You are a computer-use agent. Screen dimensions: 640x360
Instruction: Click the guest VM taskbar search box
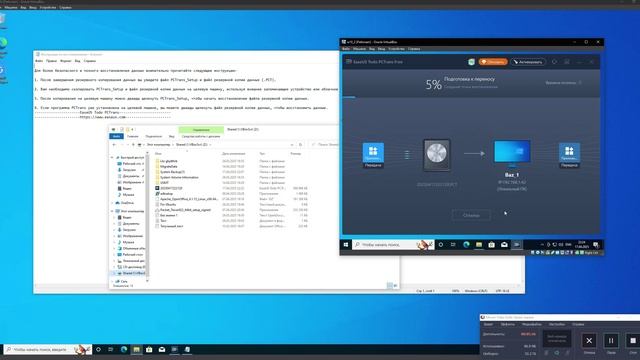393,244
